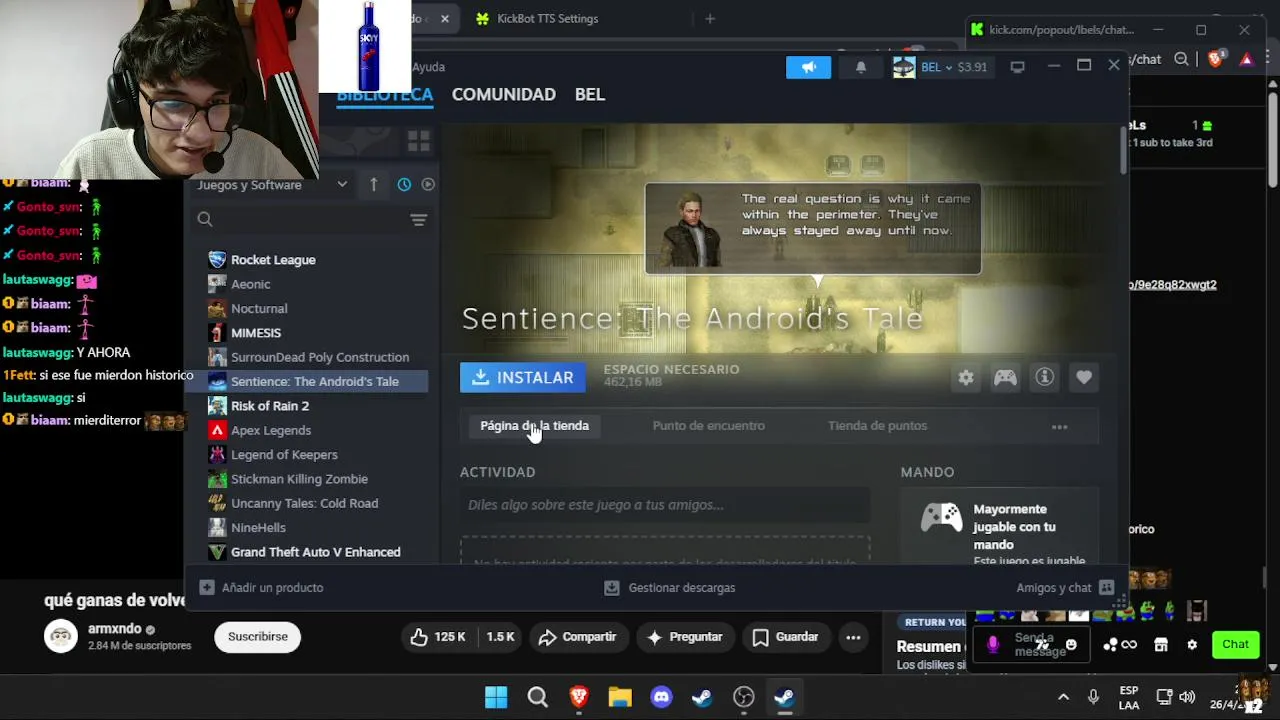Show game information icon
1280x720 pixels.
click(1044, 378)
